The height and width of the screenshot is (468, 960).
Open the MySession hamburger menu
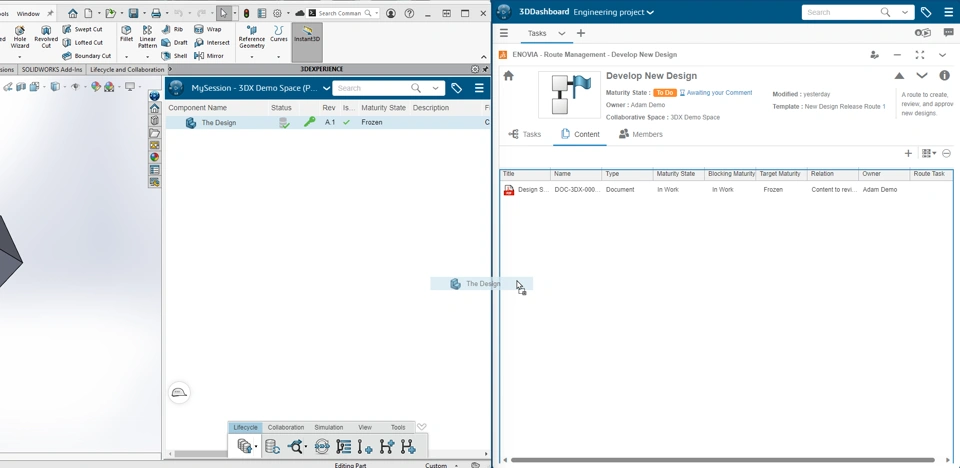(x=479, y=88)
